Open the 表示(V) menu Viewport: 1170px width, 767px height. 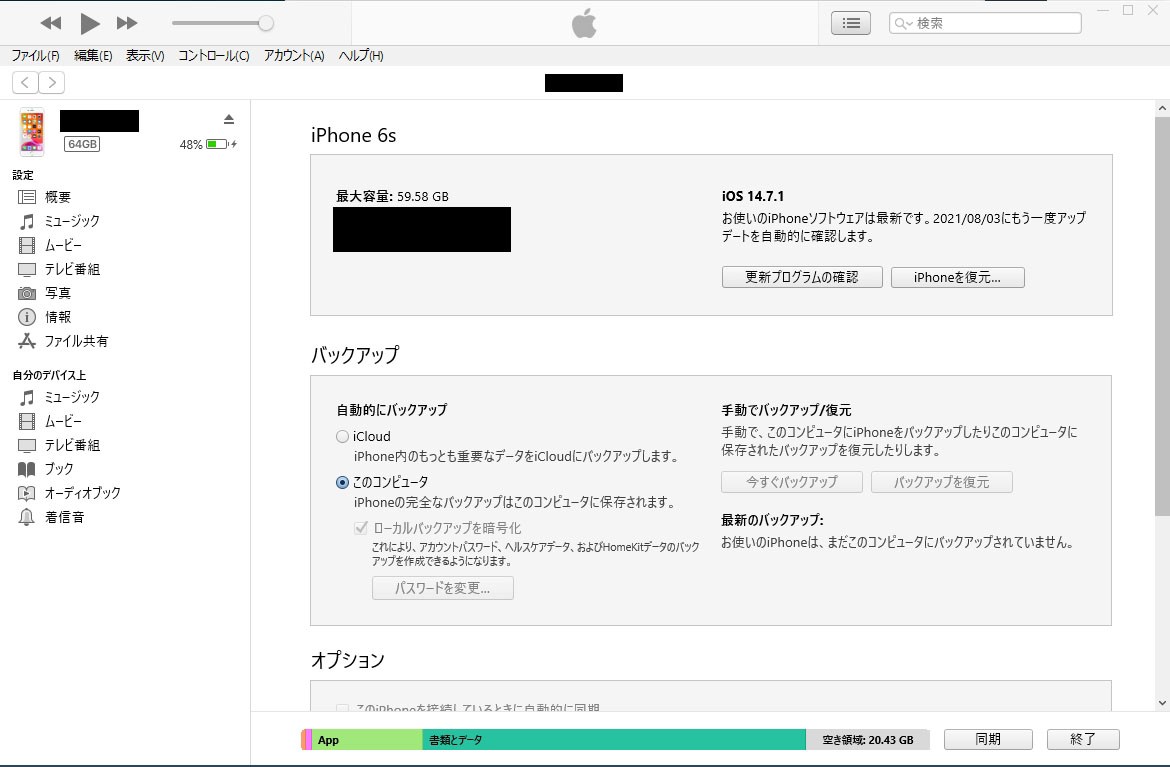[145, 55]
